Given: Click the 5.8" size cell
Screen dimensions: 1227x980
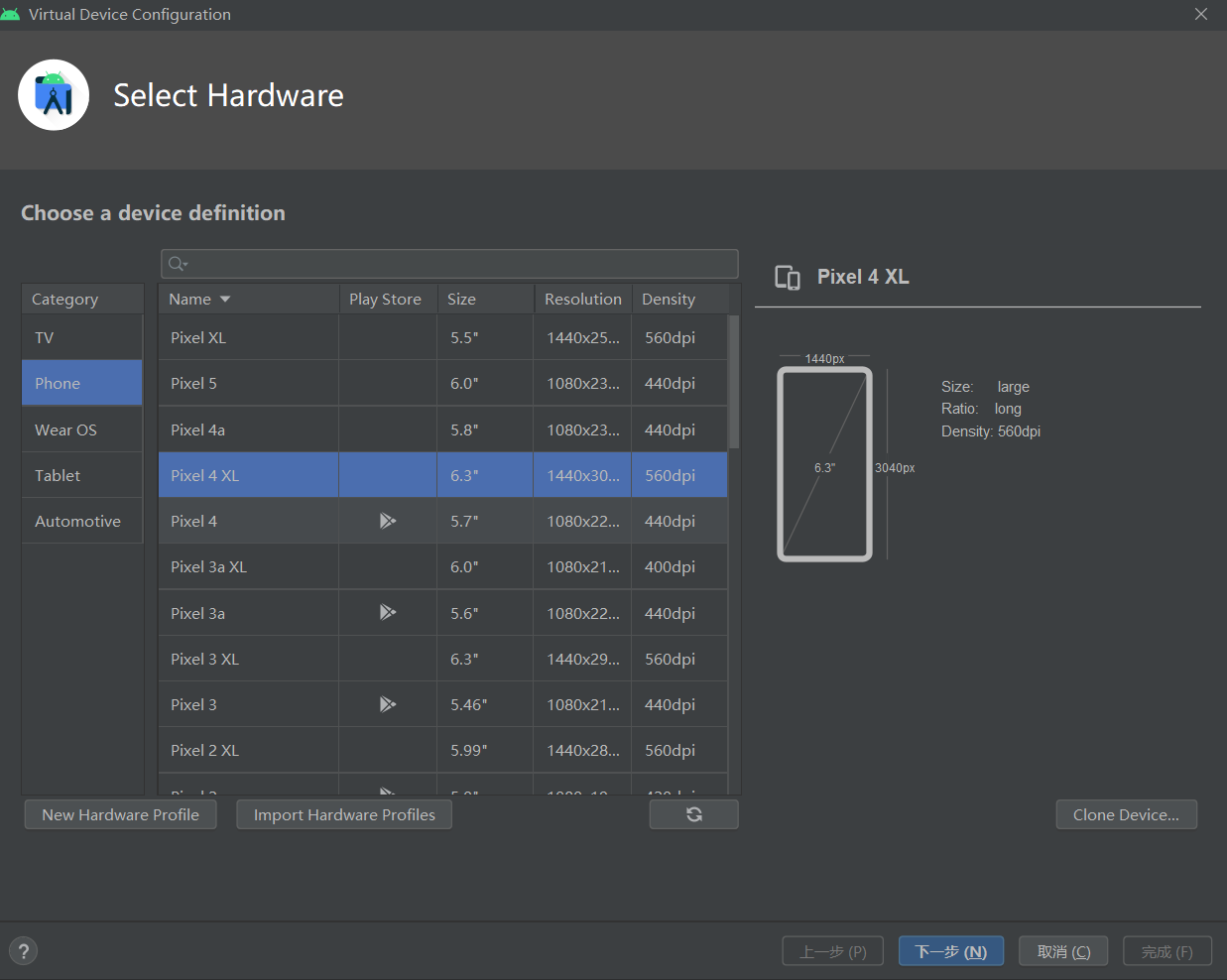Looking at the screenshot, I should 485,429.
